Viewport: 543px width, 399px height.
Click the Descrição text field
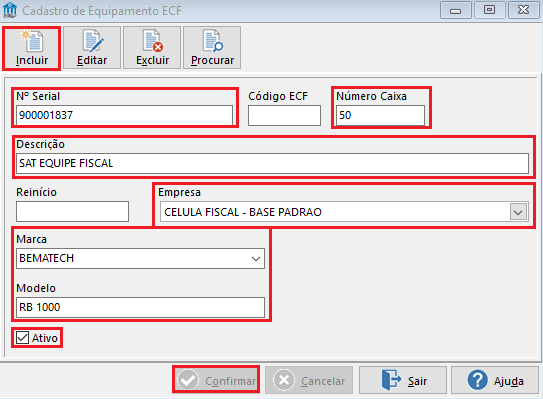[x=272, y=163]
